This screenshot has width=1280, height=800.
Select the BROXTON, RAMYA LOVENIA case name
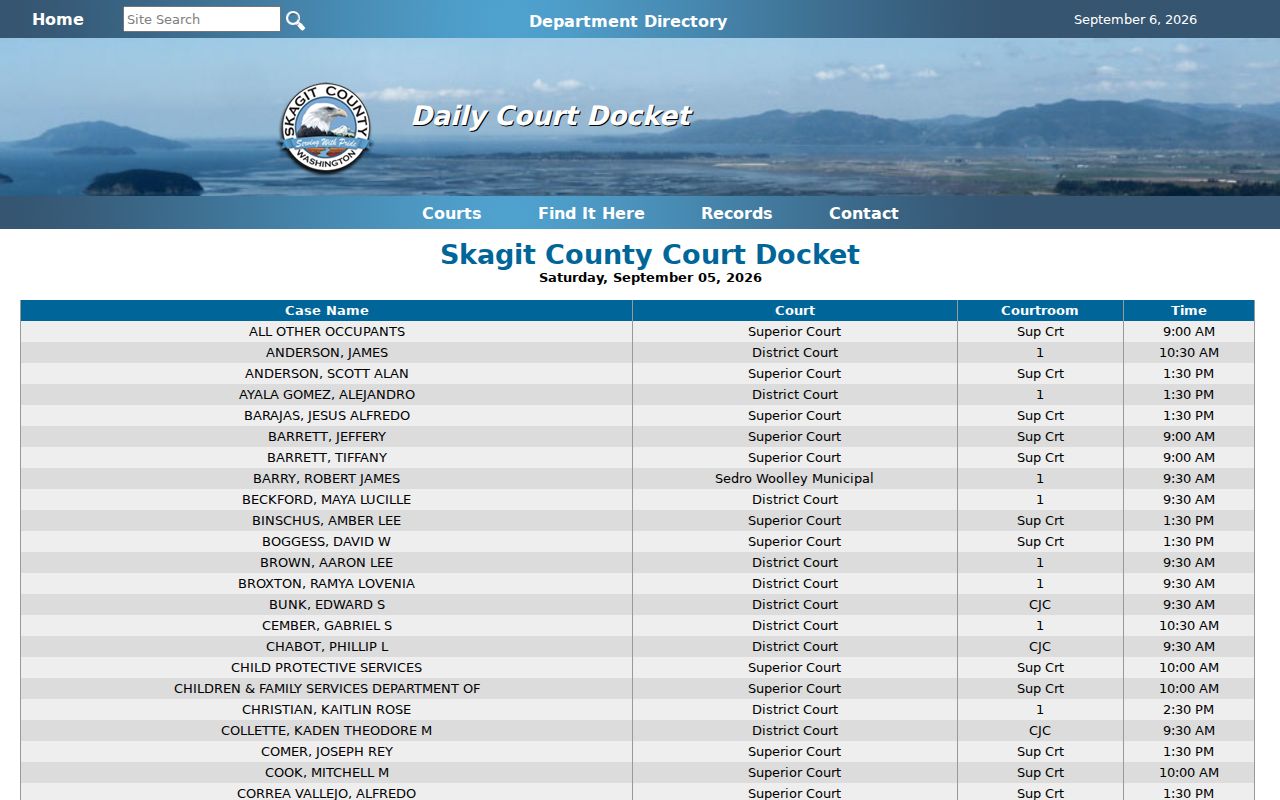(327, 583)
